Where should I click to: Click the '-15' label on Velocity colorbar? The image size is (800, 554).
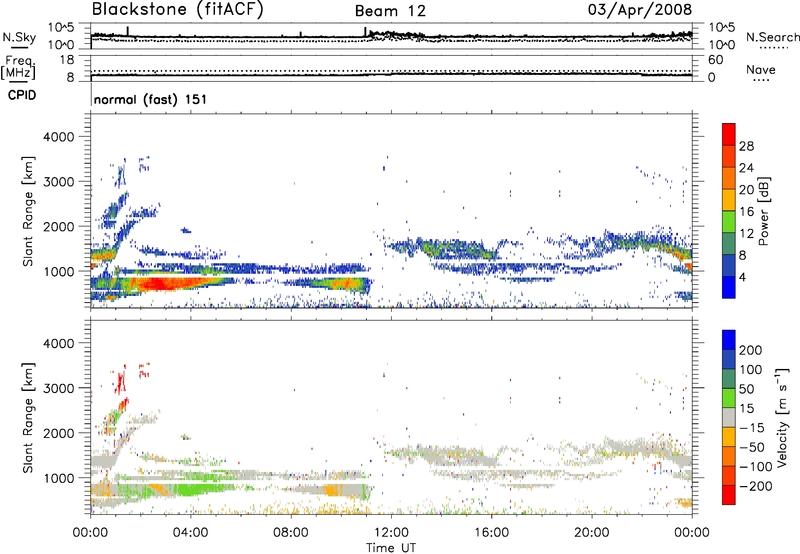click(752, 428)
